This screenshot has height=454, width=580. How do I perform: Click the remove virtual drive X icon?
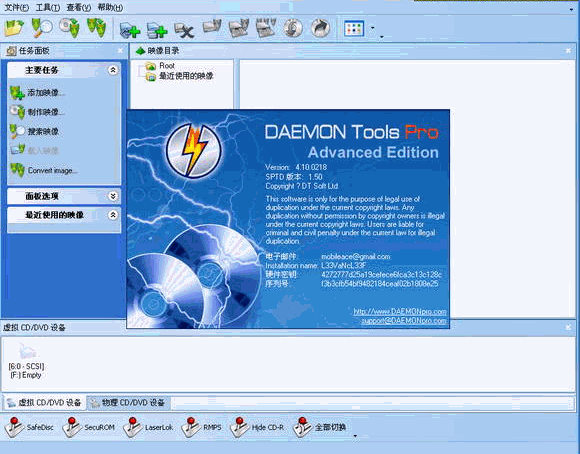point(184,30)
